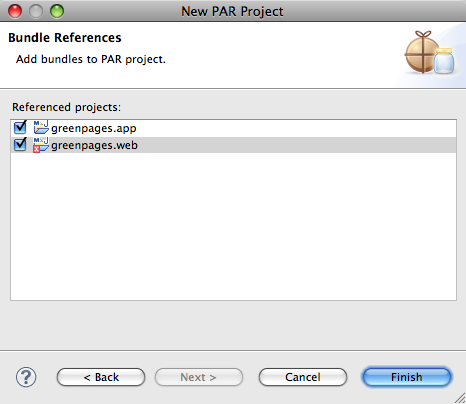Image resolution: width=466 pixels, height=404 pixels.
Task: Click the help question mark icon
Action: [26, 377]
